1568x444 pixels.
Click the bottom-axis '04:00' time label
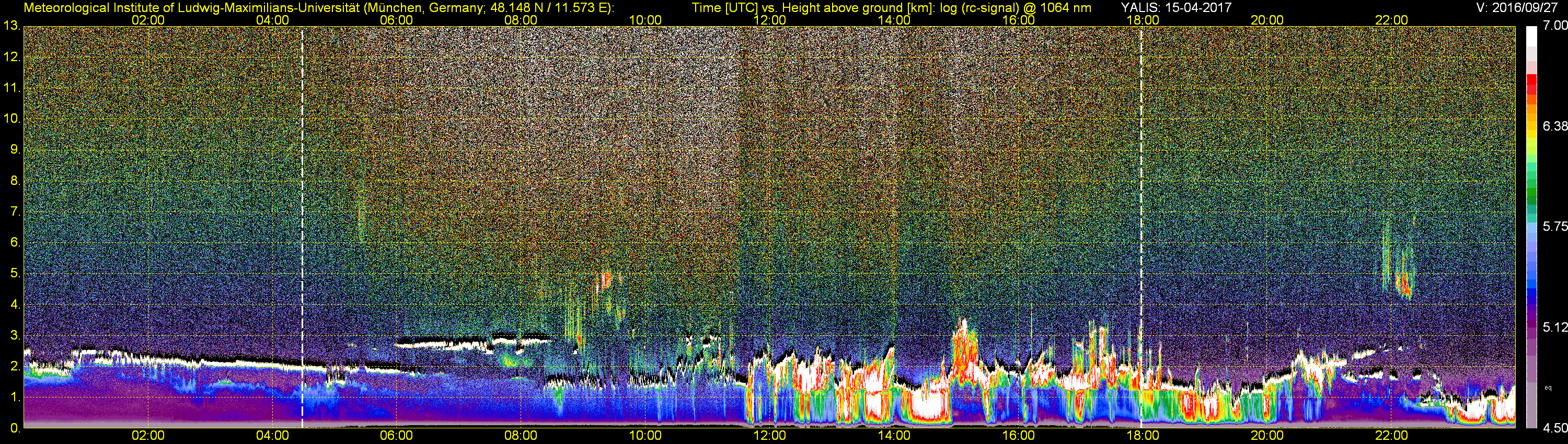tap(272, 436)
